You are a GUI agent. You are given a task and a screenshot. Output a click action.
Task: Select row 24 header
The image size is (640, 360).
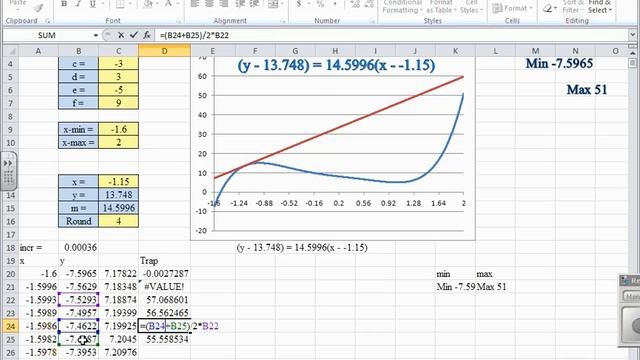11,326
